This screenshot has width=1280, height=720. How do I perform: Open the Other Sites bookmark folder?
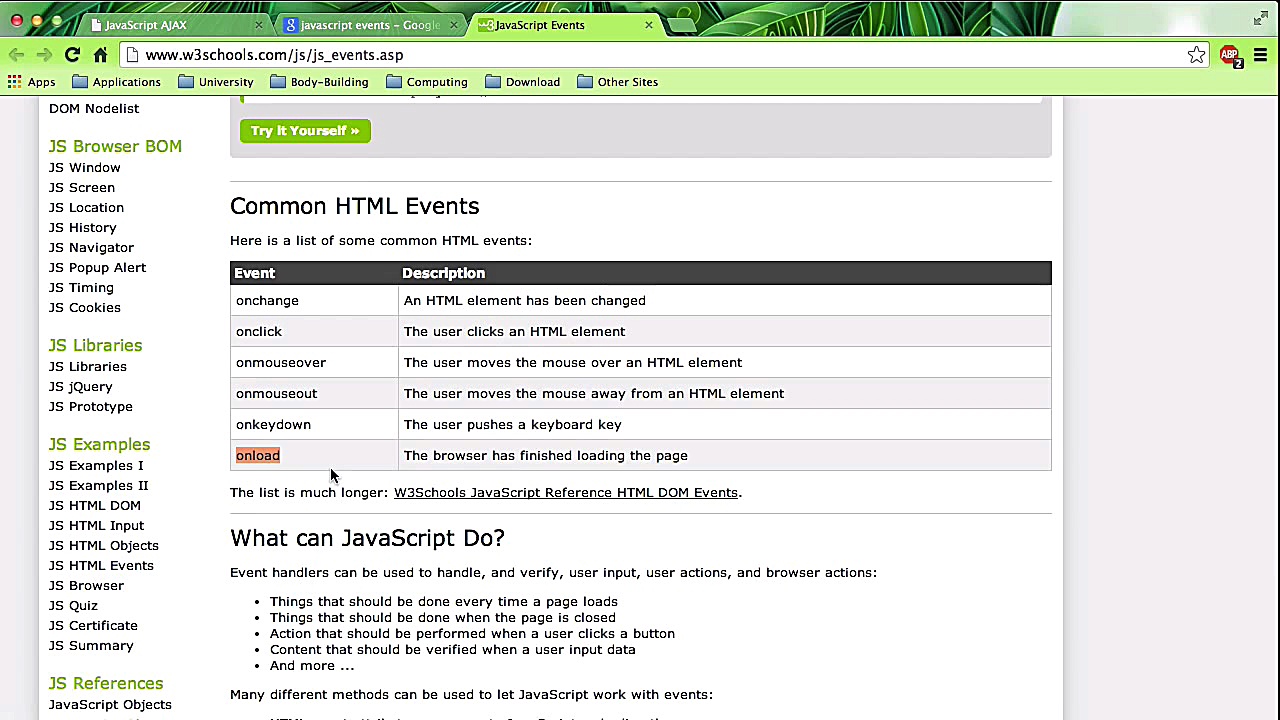click(x=617, y=82)
